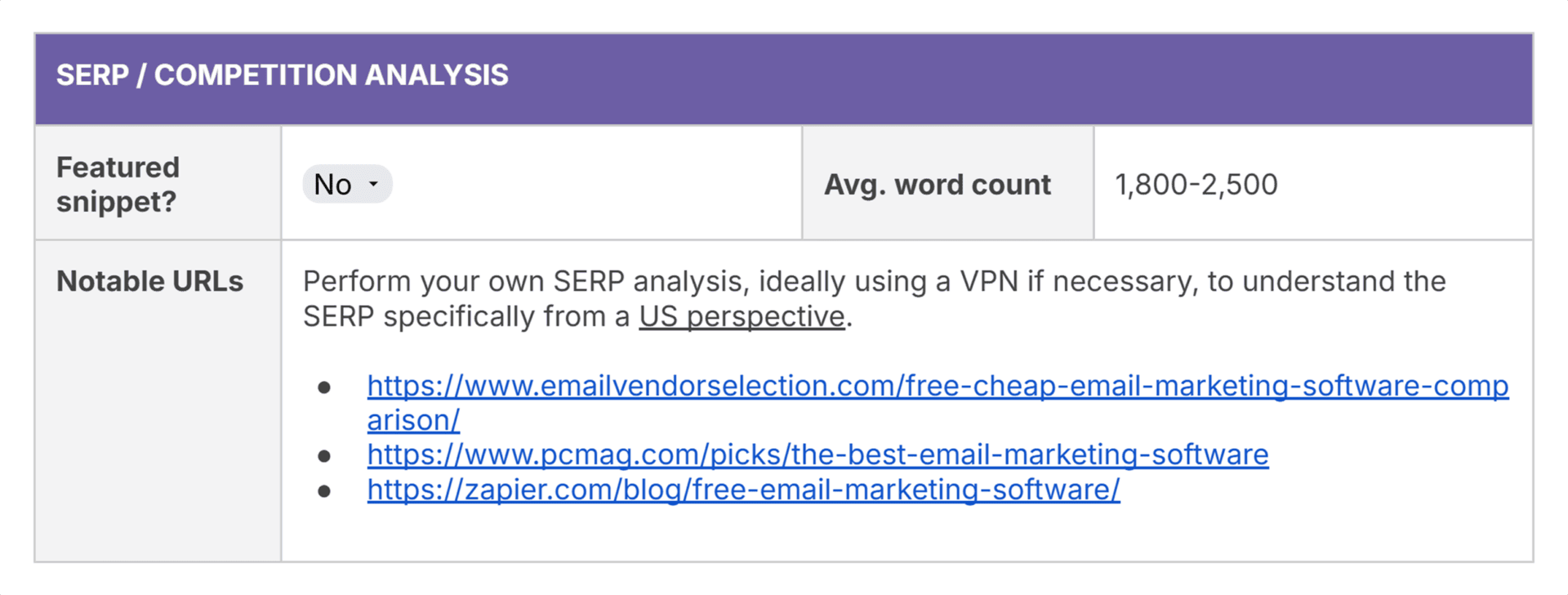Select the "SERP / COMPETITION ANALYSIS" header title
Screen dimensions: 1568x595
tap(283, 75)
